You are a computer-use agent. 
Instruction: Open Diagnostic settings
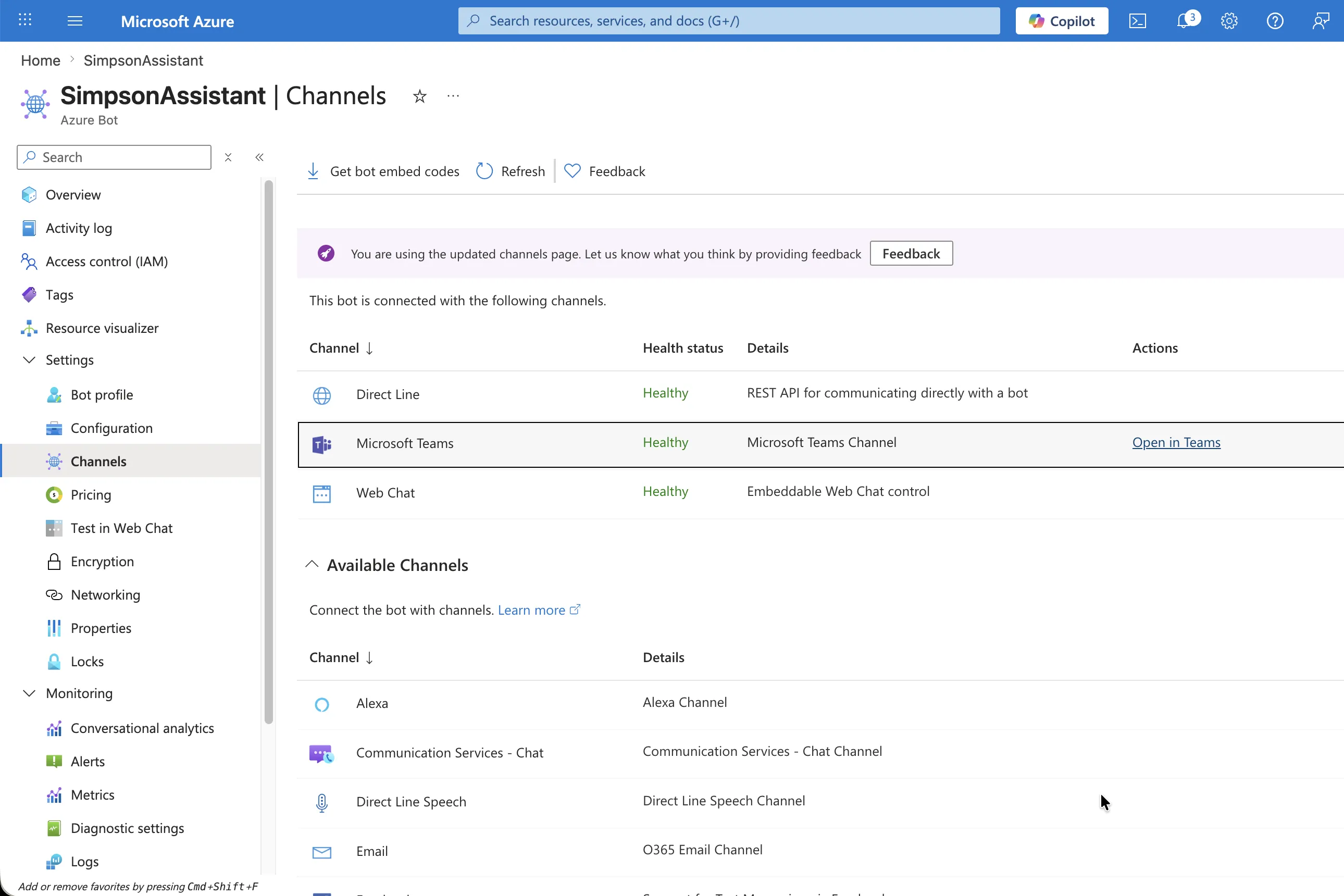127,828
